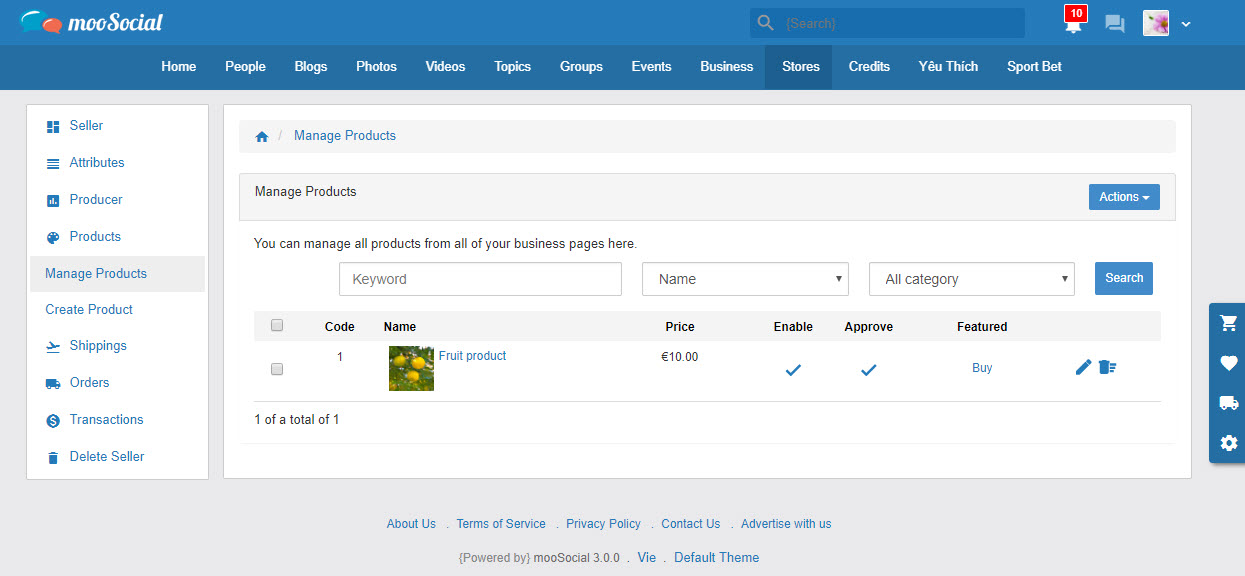The width and height of the screenshot is (1245, 576).
Task: Open Events in navigation bar
Action: (651, 66)
